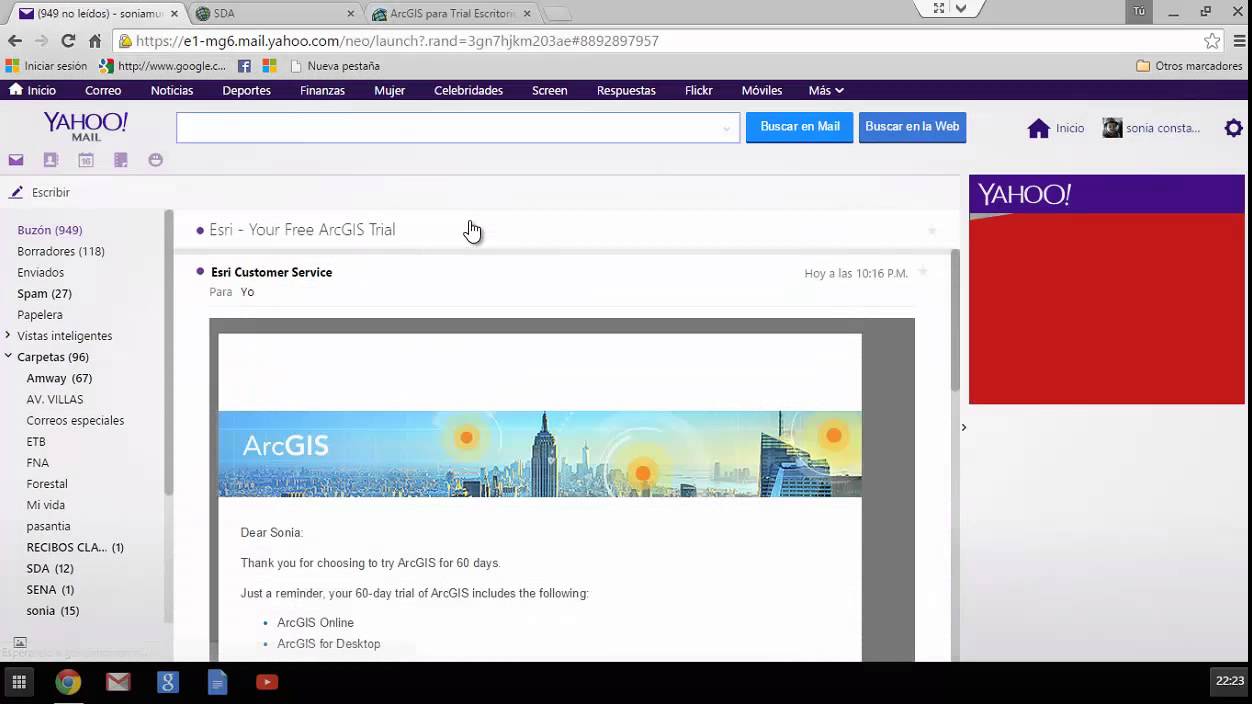Screen dimensions: 1252x704
Task: Open a new browser tab
Action: pyautogui.click(x=556, y=13)
